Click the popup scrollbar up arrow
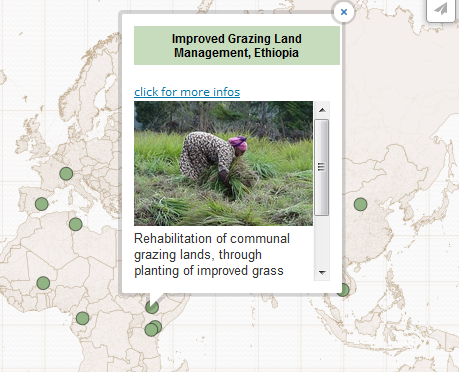This screenshot has height=372, width=459. [322, 110]
